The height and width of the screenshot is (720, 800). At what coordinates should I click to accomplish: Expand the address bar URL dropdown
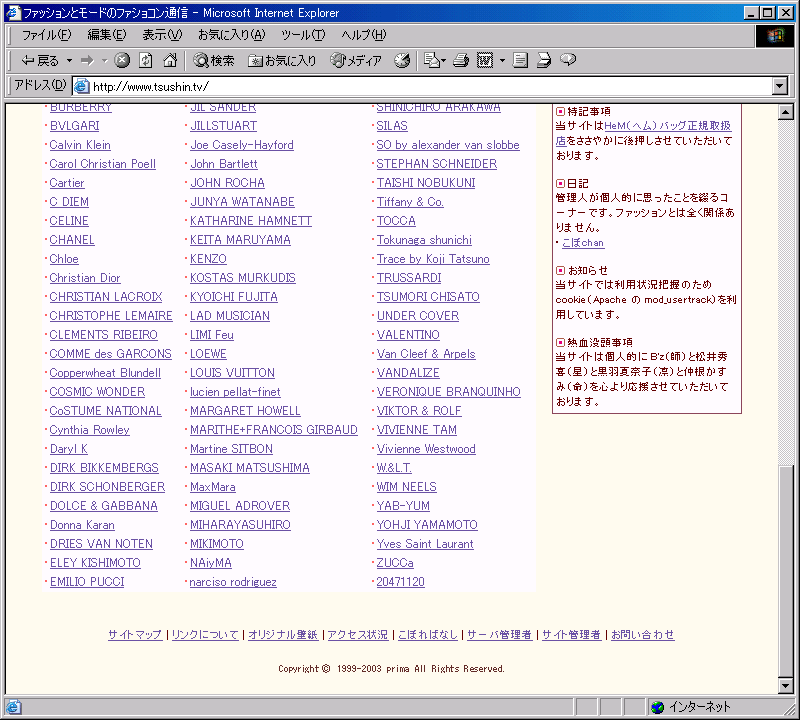pos(780,86)
